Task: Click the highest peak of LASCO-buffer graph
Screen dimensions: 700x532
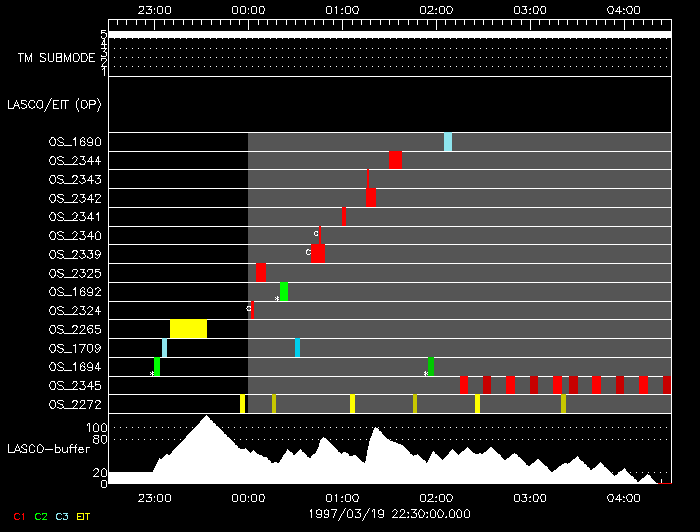Action: tap(206, 417)
